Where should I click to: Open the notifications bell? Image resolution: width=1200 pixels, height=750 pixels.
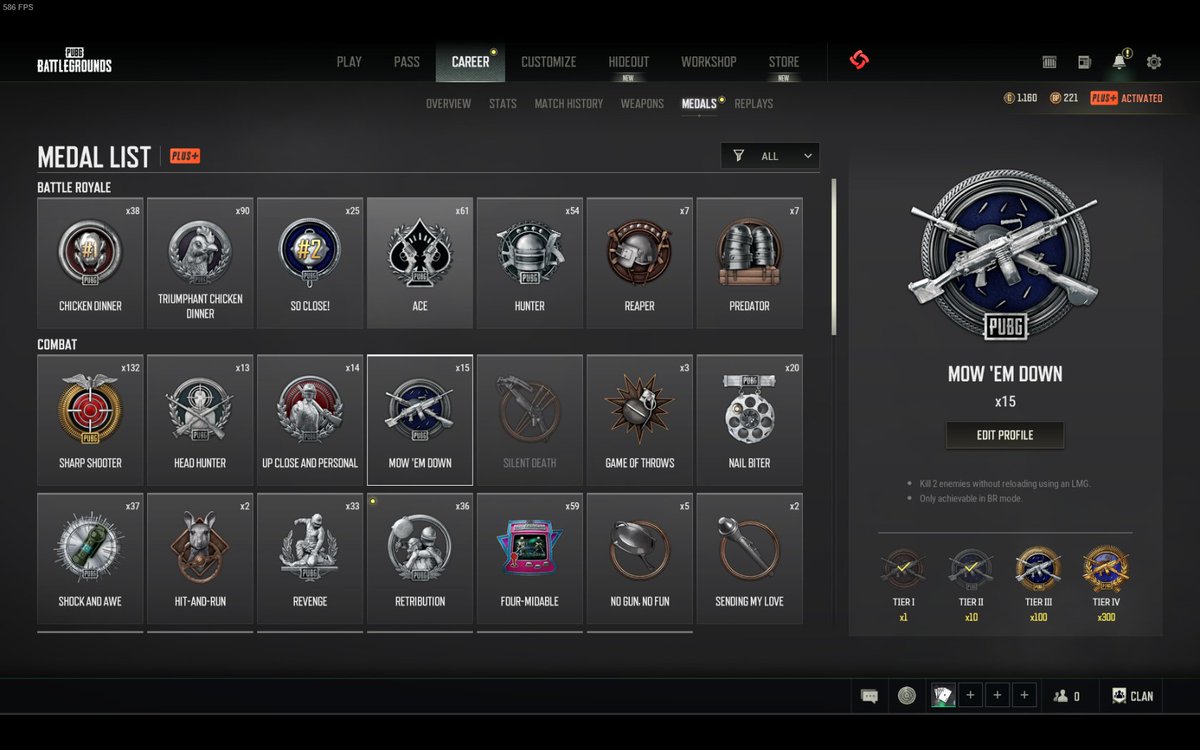point(1119,61)
